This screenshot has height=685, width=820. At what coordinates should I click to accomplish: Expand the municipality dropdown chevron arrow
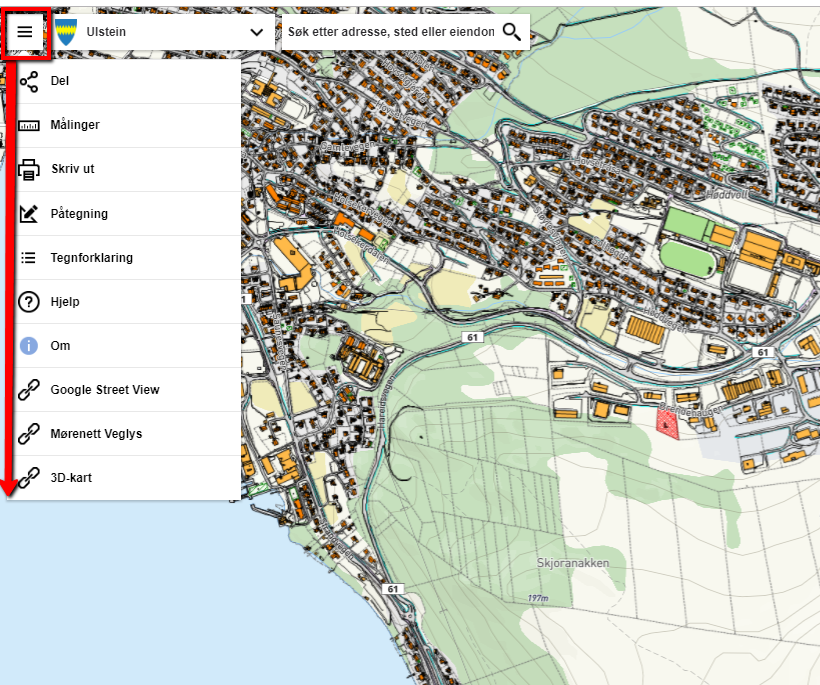[x=256, y=32]
